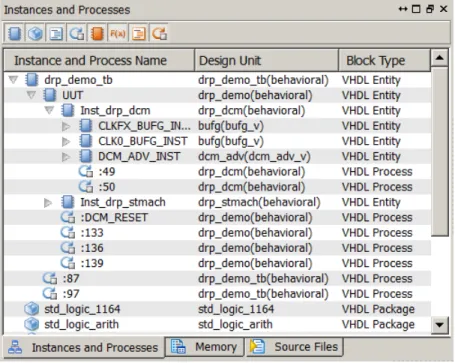Click the process icon beside :49

(86, 172)
